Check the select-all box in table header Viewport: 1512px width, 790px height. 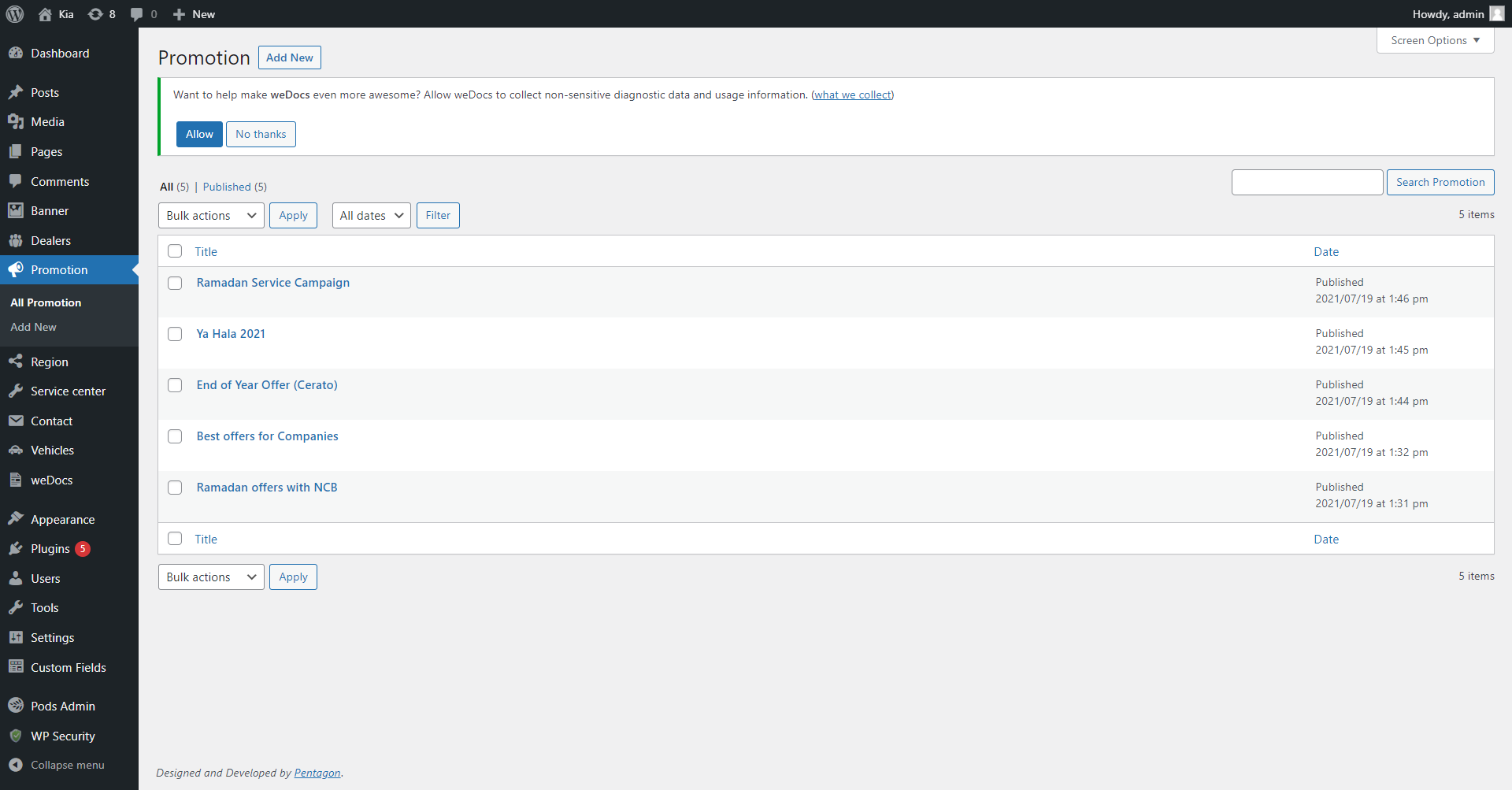click(175, 251)
